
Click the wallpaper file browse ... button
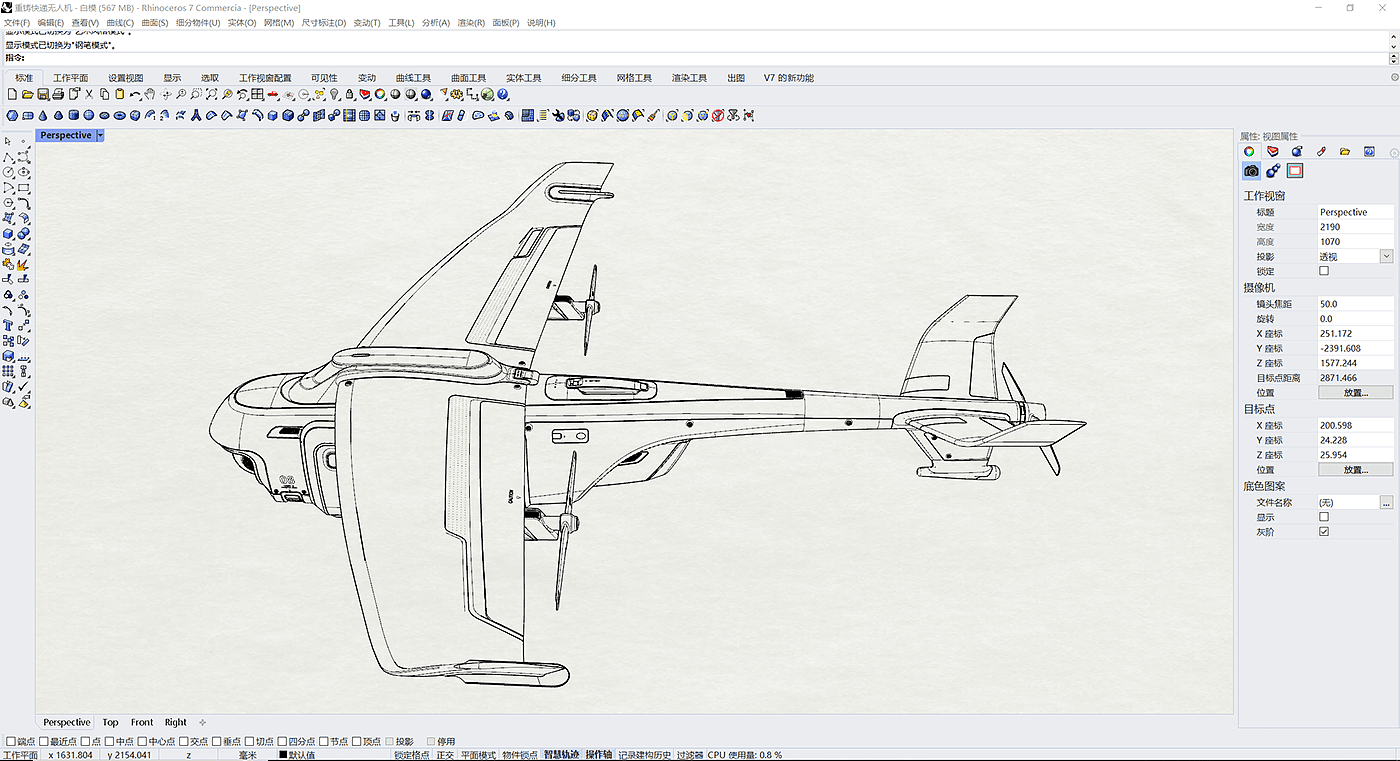pyautogui.click(x=1386, y=503)
